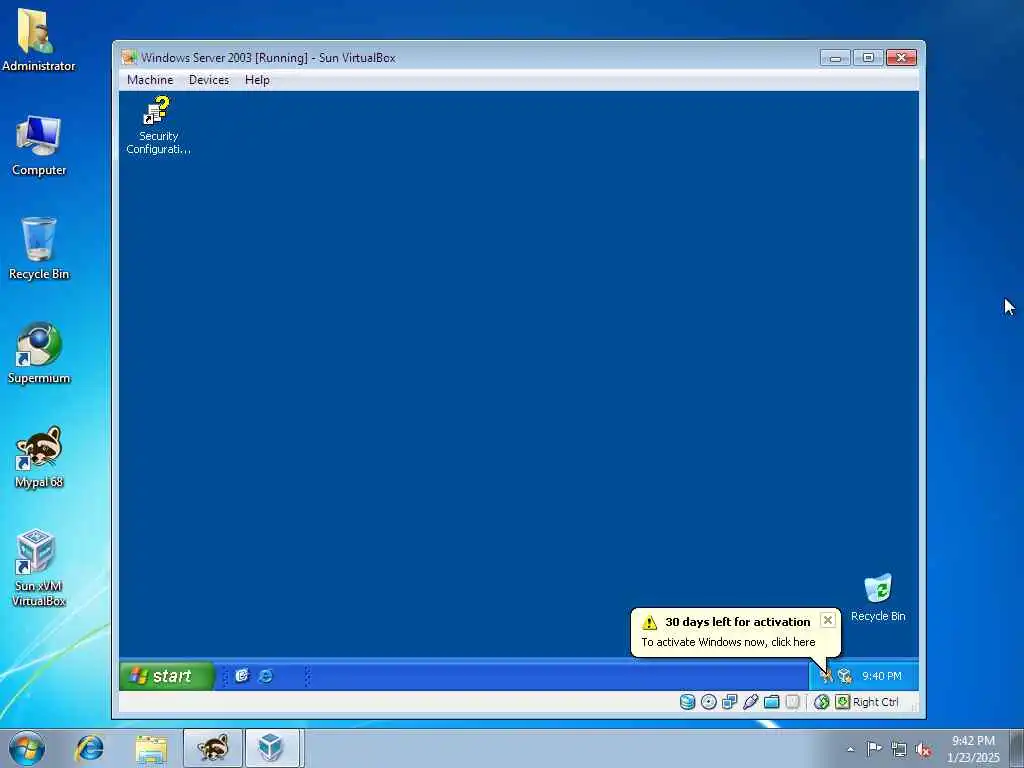Image resolution: width=1024 pixels, height=768 pixels.
Task: Switch to Mypal raccoon taskbar button
Action: (x=213, y=748)
